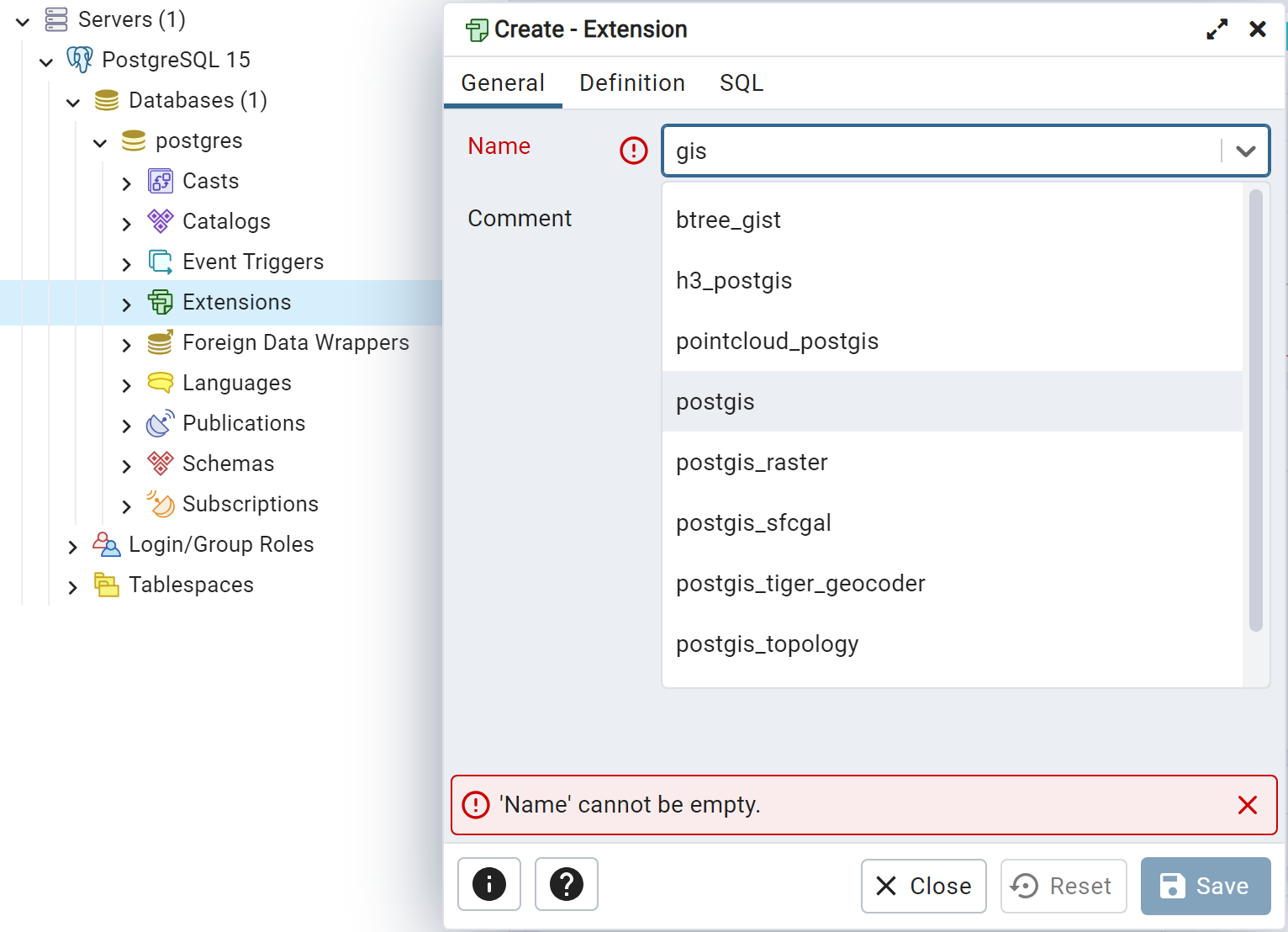Screen dimensions: 1288x932
Task: Click the Publications satellite icon
Action: (161, 423)
